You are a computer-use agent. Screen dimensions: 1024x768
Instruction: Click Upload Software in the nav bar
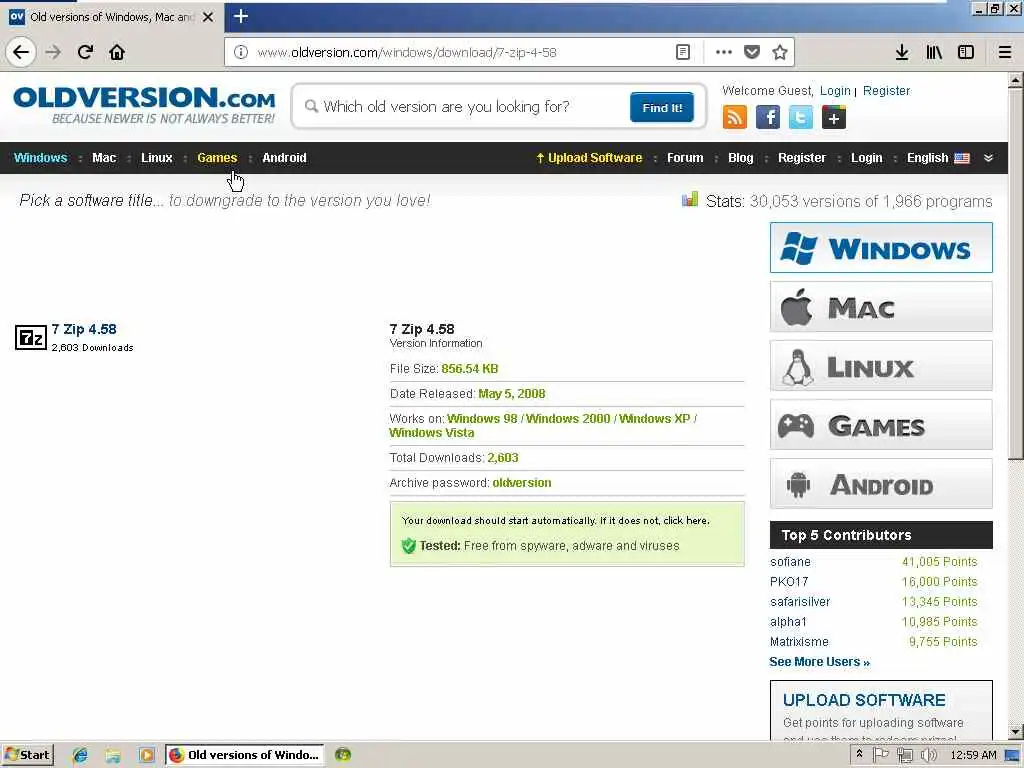tap(589, 158)
